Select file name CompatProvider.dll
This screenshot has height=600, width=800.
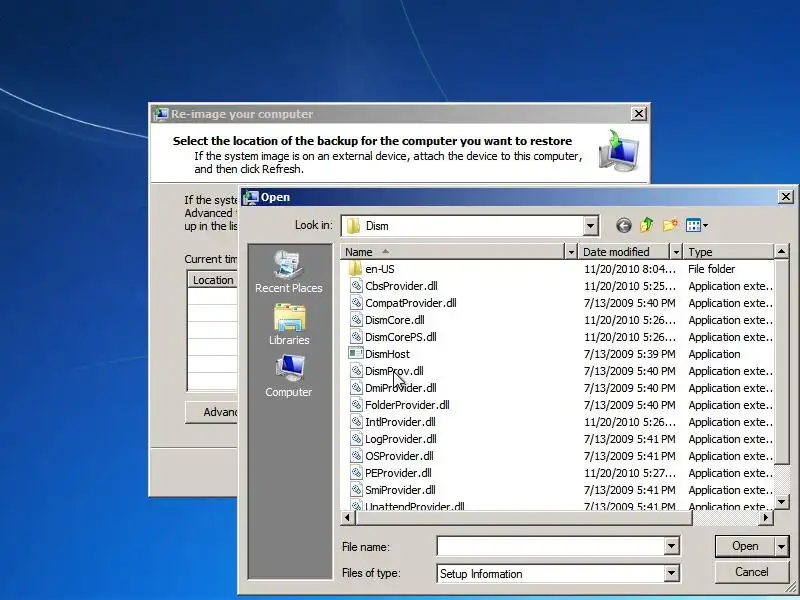(x=411, y=303)
